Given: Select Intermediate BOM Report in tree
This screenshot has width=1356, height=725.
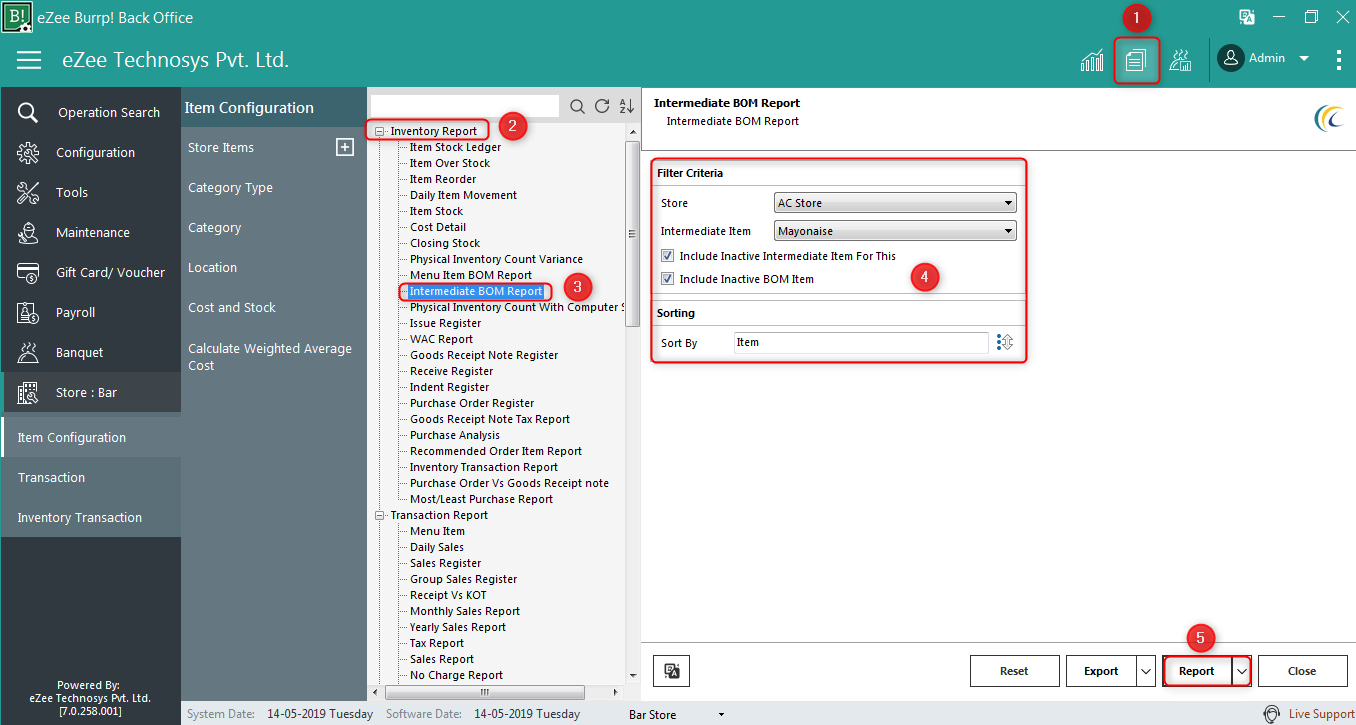Looking at the screenshot, I should click(x=476, y=291).
